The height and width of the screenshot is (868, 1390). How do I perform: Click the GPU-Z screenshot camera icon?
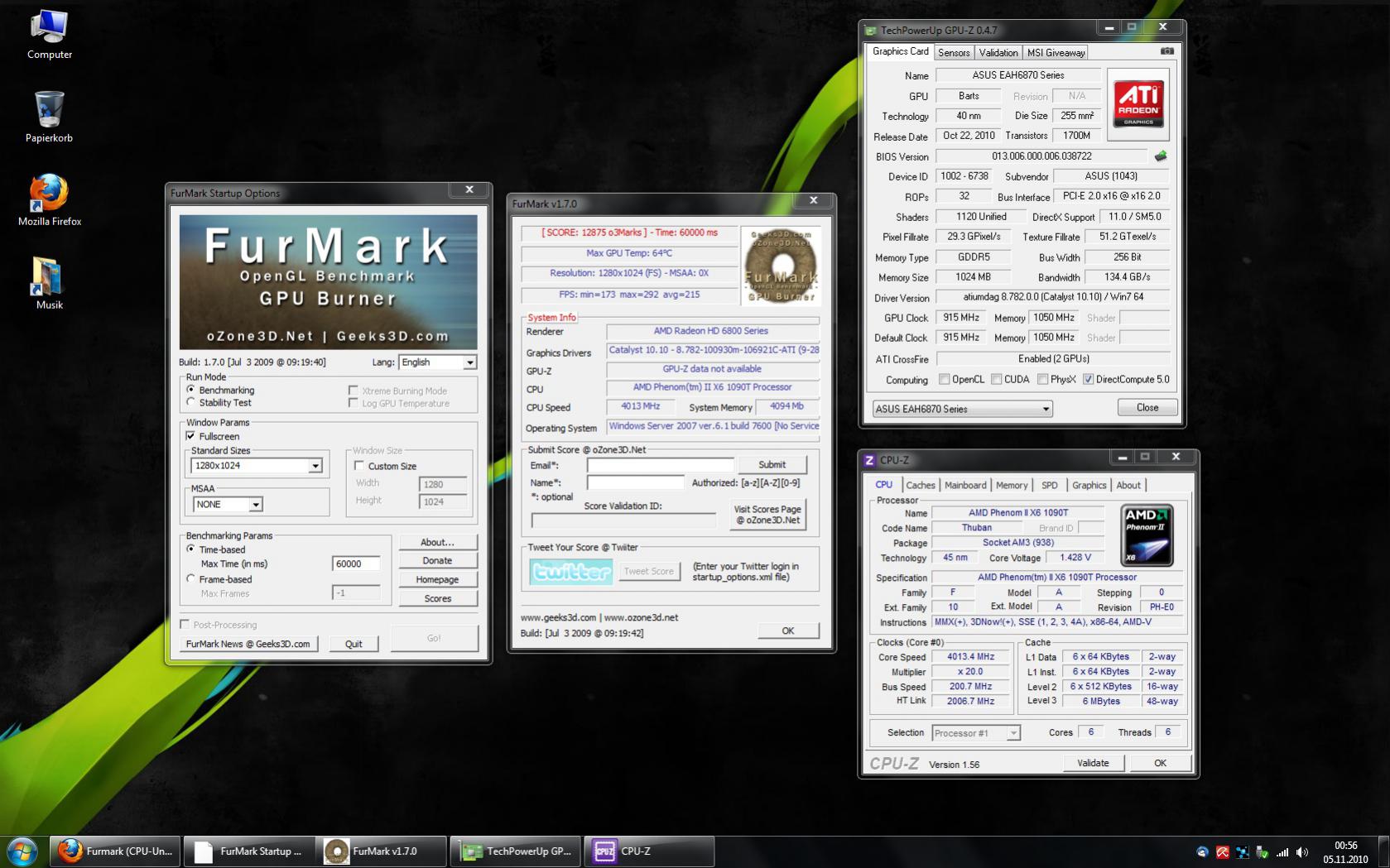tap(1167, 51)
